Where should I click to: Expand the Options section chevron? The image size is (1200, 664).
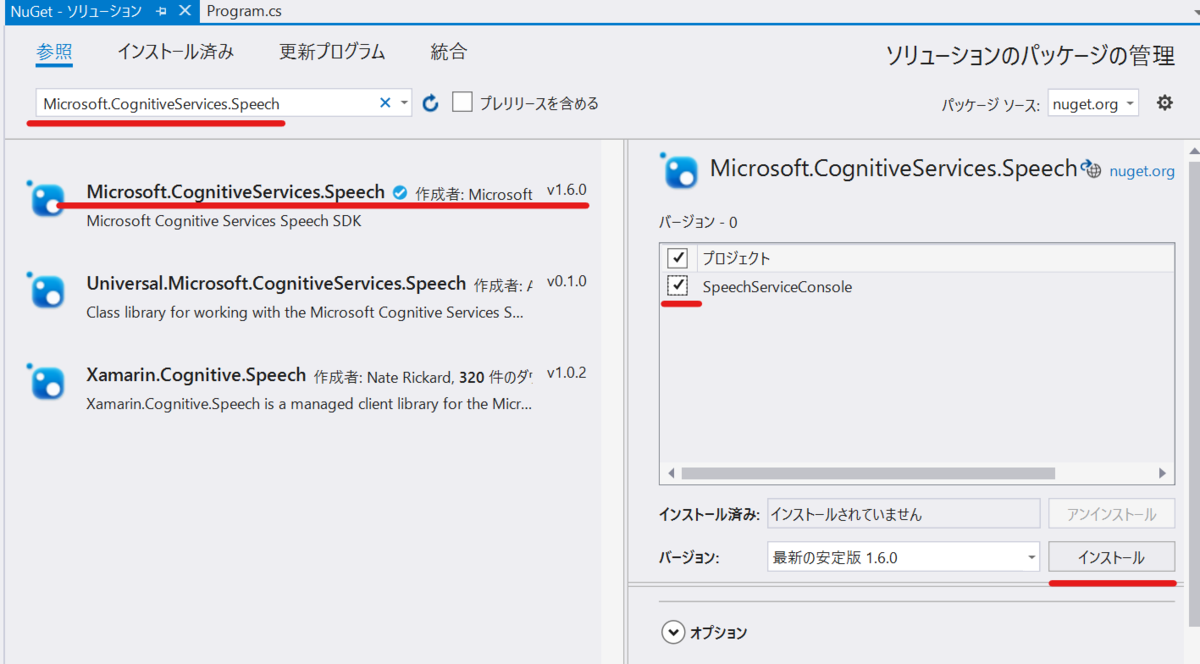672,632
